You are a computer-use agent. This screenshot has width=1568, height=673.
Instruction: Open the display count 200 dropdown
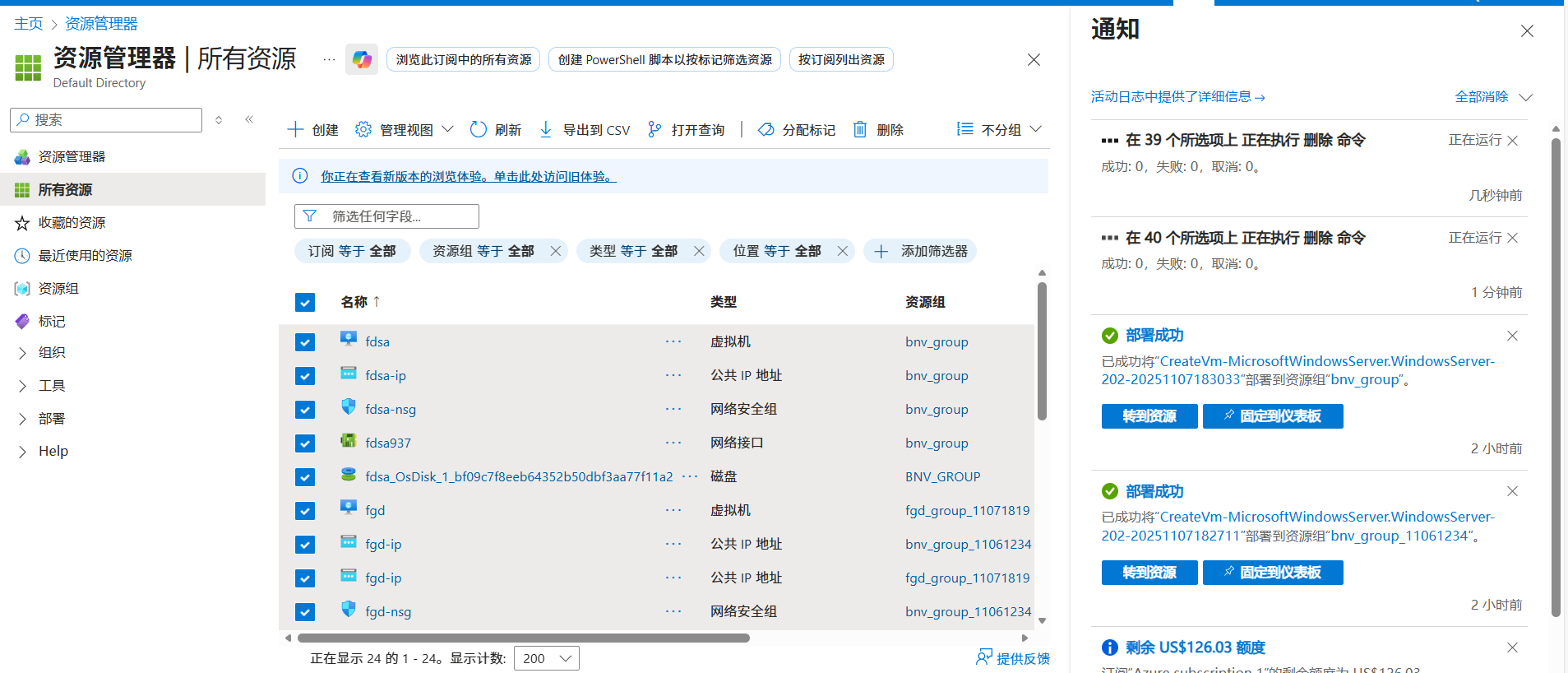click(546, 658)
